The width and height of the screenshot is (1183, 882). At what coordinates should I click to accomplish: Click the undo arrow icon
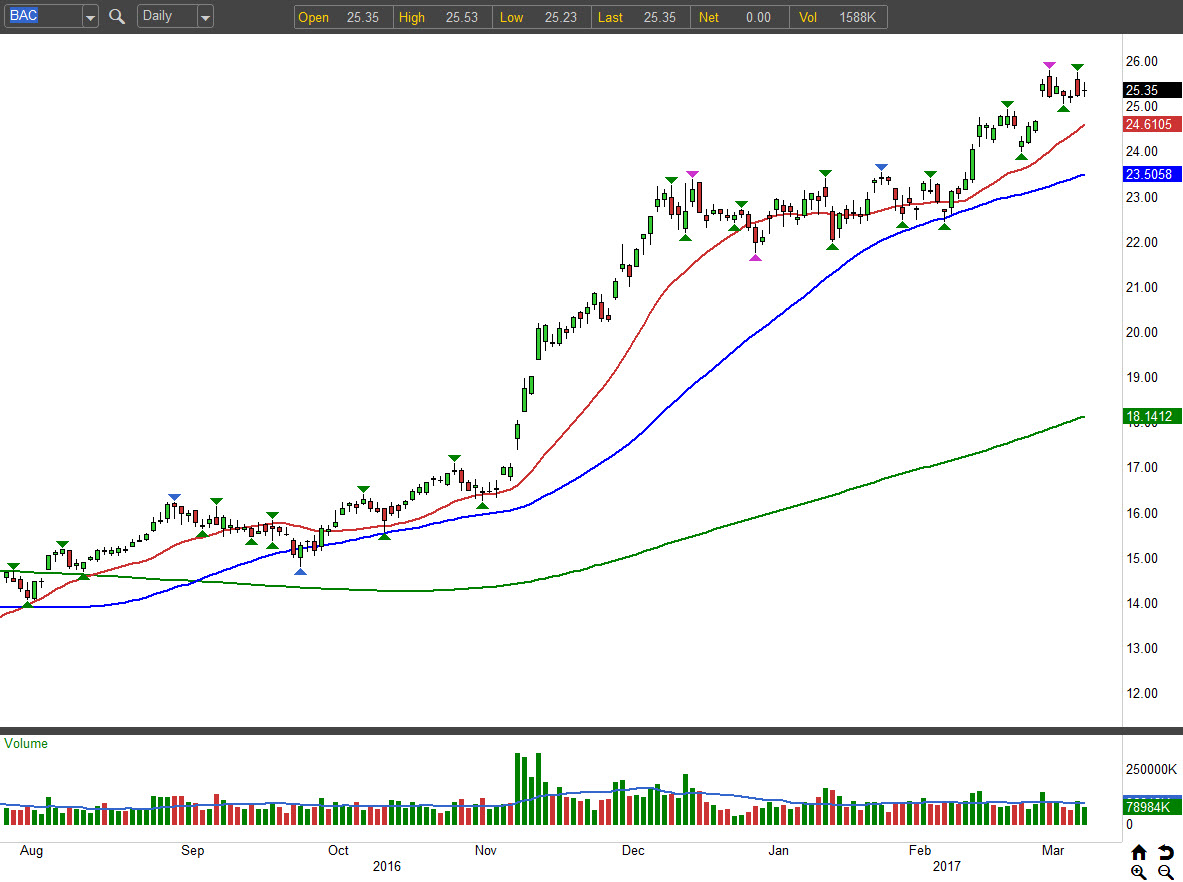pos(1166,853)
